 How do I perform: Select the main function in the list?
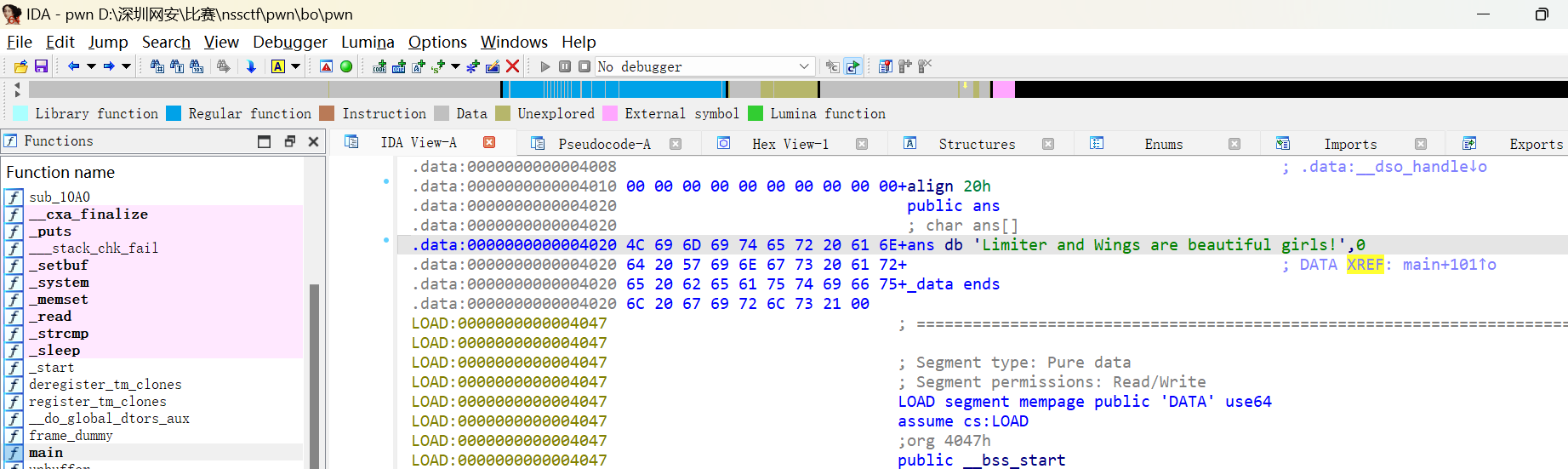coord(46,453)
